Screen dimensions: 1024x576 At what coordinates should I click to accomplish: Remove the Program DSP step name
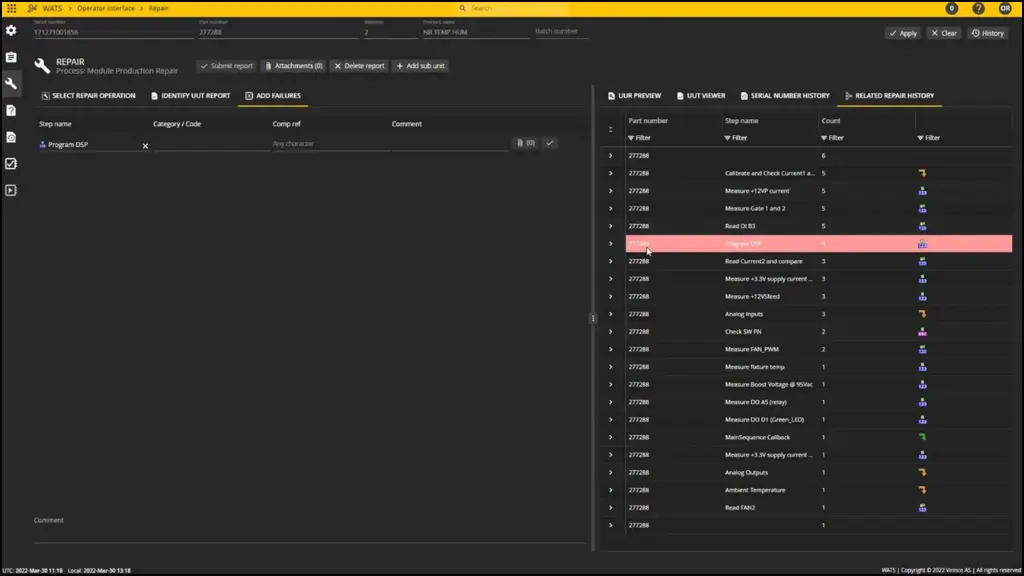(x=145, y=146)
